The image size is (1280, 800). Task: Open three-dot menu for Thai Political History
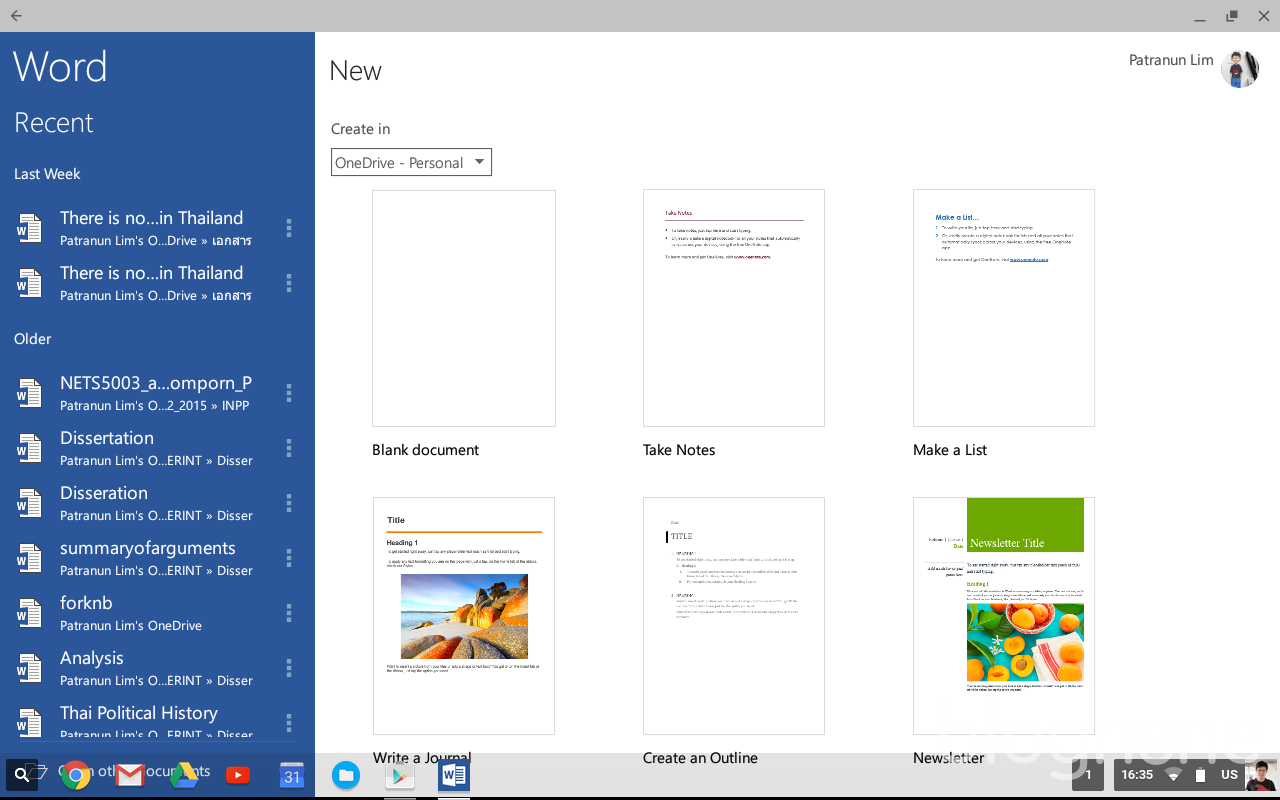coord(289,723)
